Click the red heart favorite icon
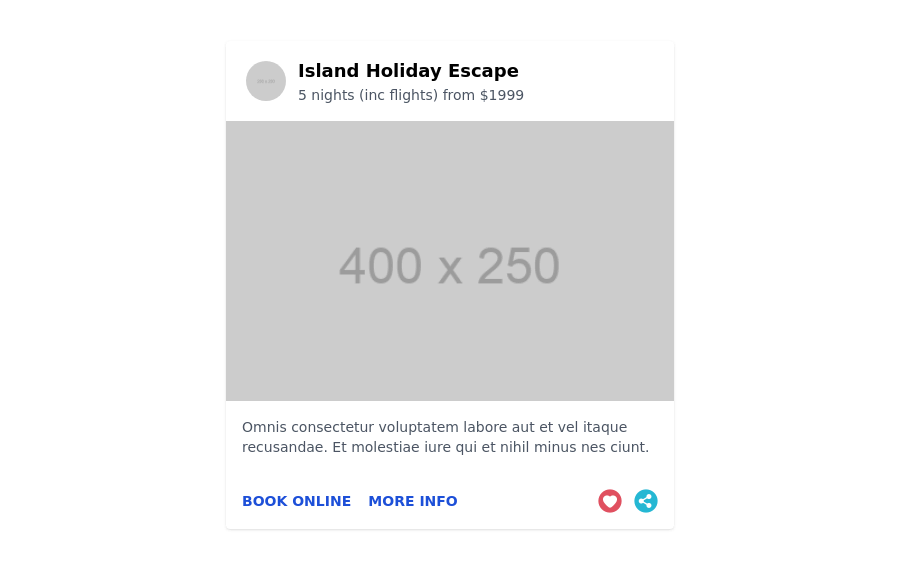This screenshot has height=586, width=915. pos(610,501)
